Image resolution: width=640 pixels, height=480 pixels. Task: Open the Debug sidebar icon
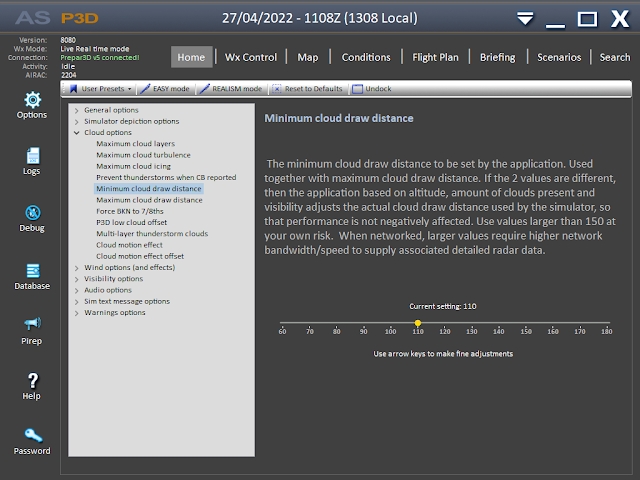pyautogui.click(x=32, y=213)
